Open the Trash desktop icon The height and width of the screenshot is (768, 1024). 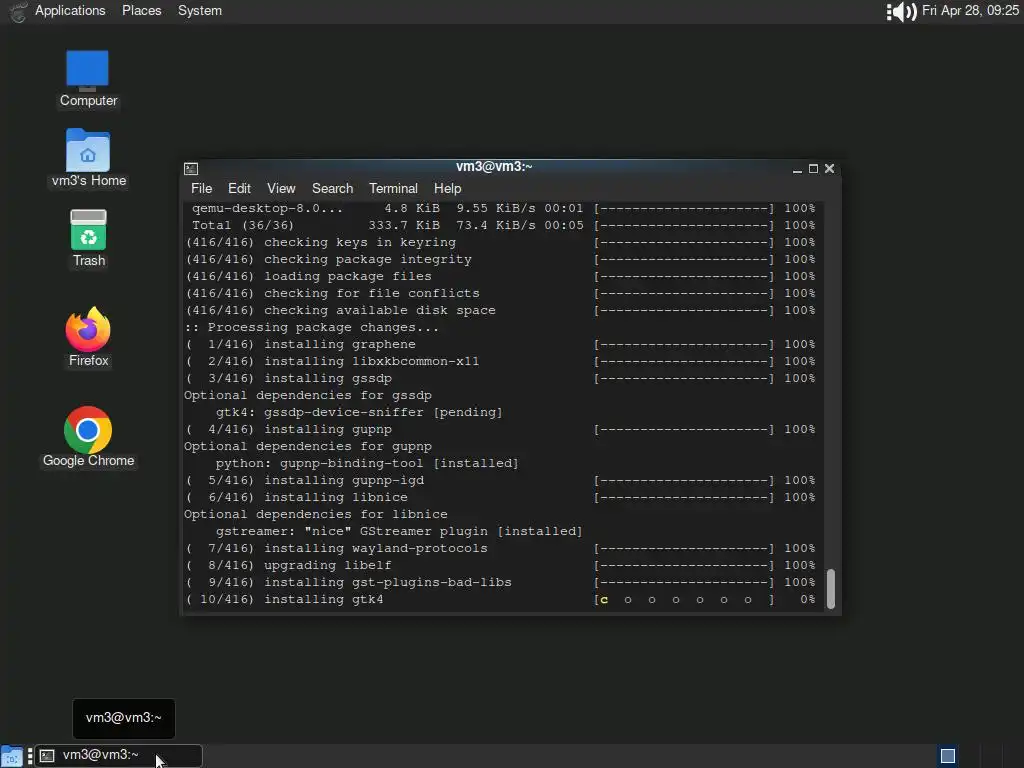coord(88,238)
